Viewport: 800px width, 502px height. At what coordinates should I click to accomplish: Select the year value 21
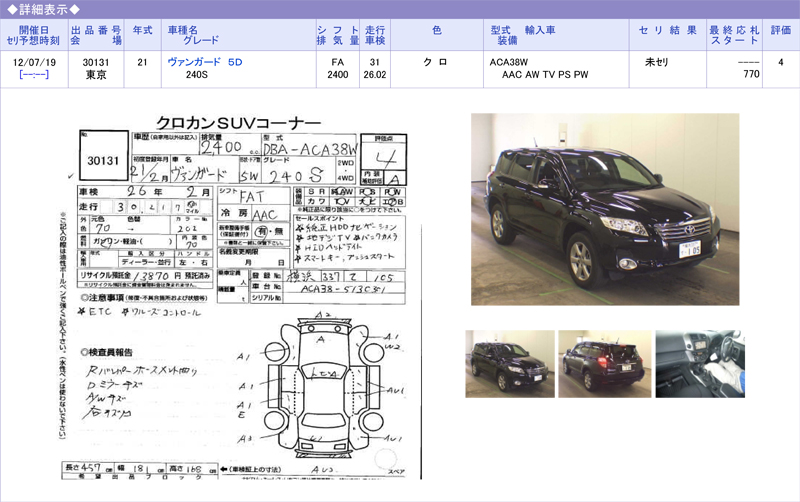(142, 62)
